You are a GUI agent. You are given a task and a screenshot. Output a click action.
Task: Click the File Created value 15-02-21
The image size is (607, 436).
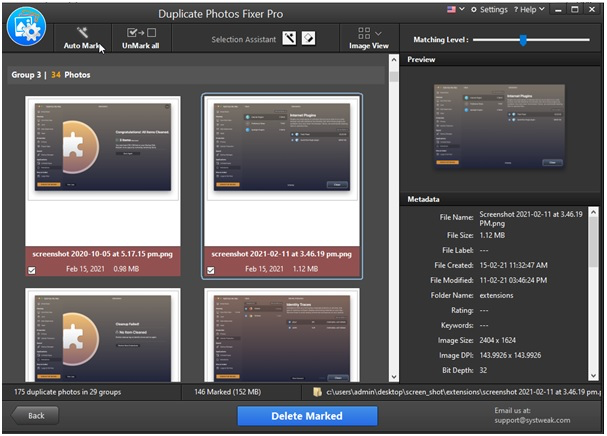click(513, 265)
